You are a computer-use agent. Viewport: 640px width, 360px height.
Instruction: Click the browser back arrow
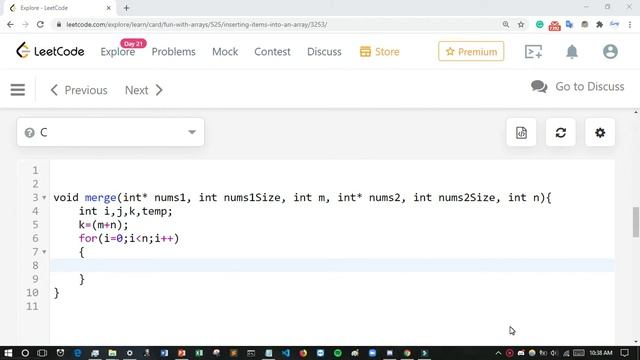[x=10, y=24]
